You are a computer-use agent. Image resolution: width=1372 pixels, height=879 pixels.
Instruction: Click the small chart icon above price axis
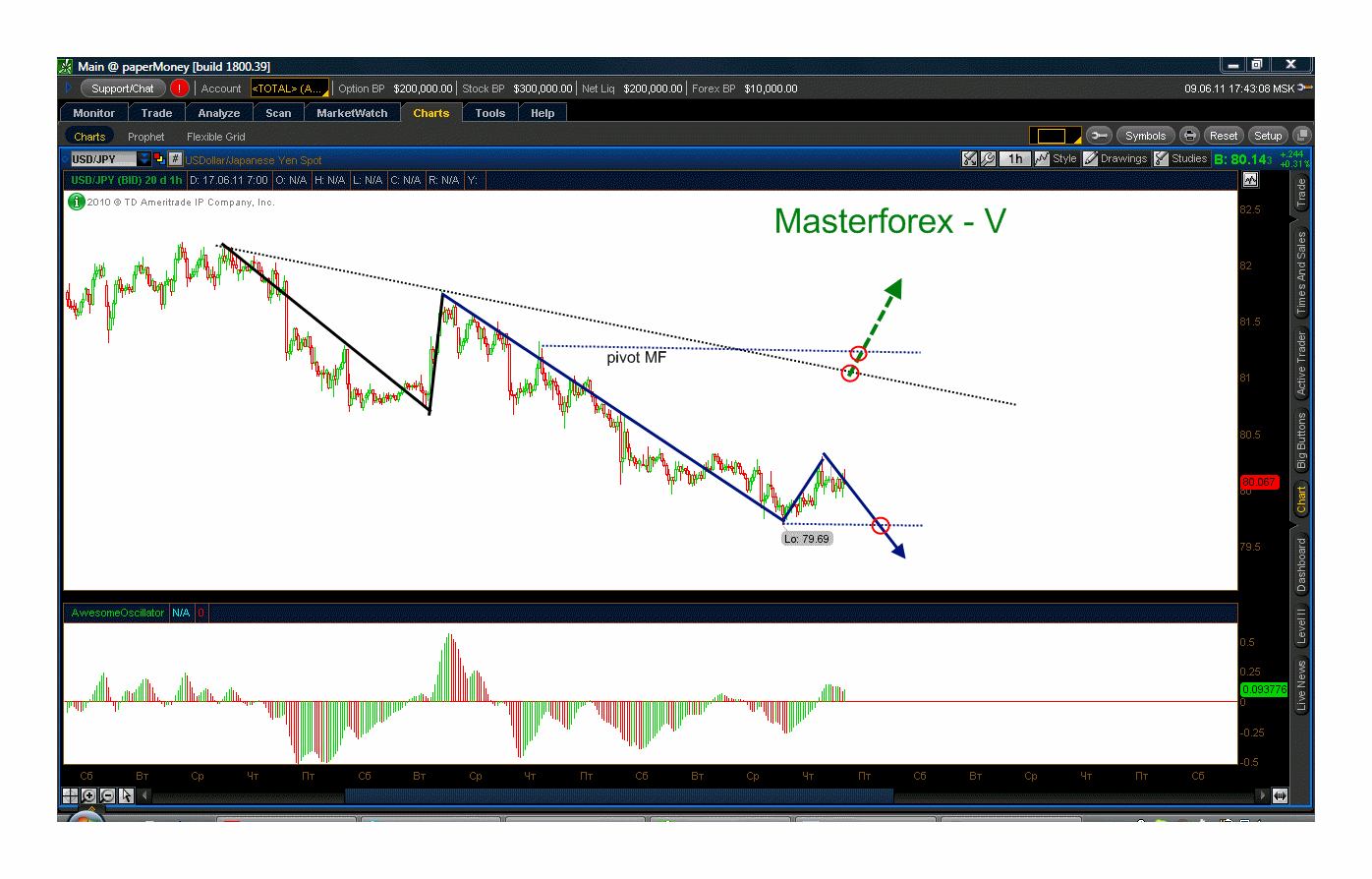(x=1250, y=180)
